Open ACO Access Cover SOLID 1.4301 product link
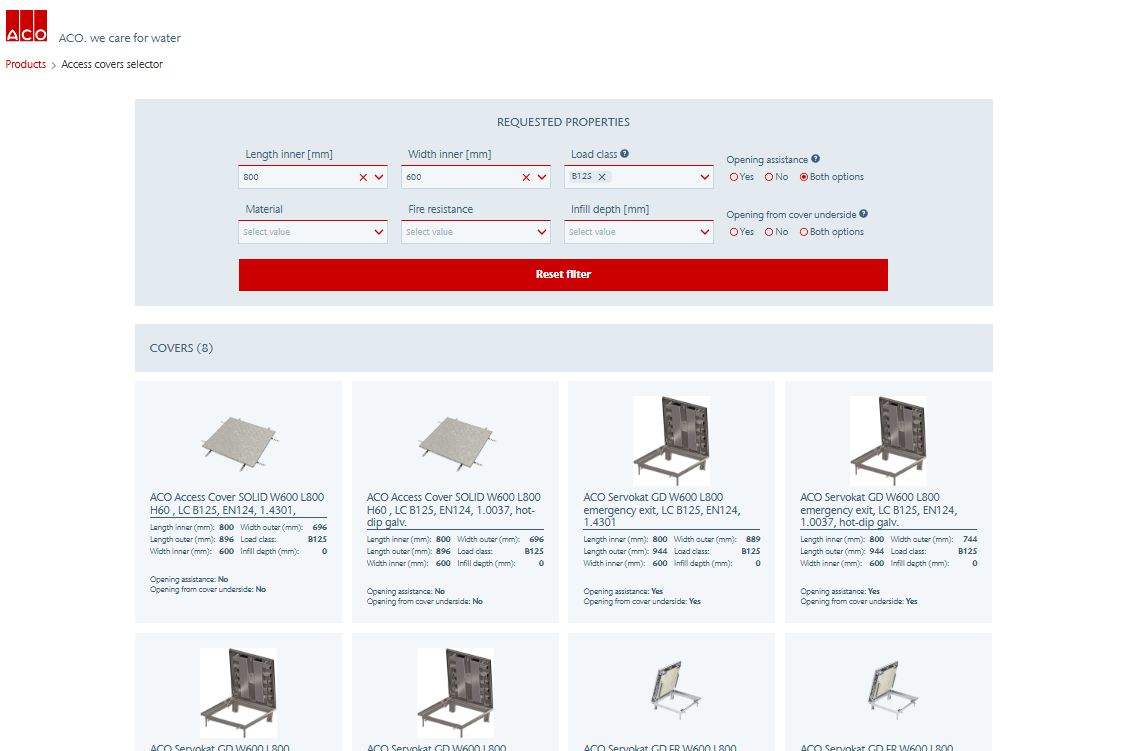 click(x=237, y=503)
